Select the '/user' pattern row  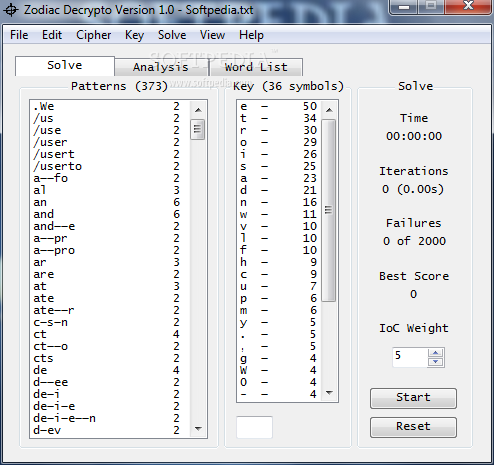[x=110, y=142]
